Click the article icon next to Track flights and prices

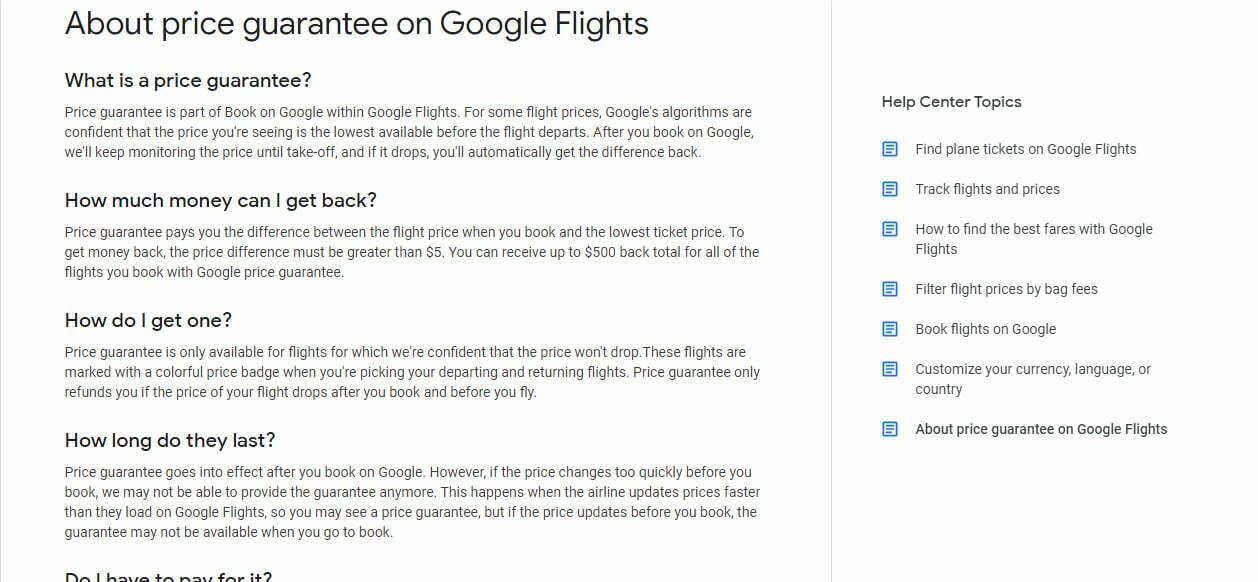(x=890, y=189)
